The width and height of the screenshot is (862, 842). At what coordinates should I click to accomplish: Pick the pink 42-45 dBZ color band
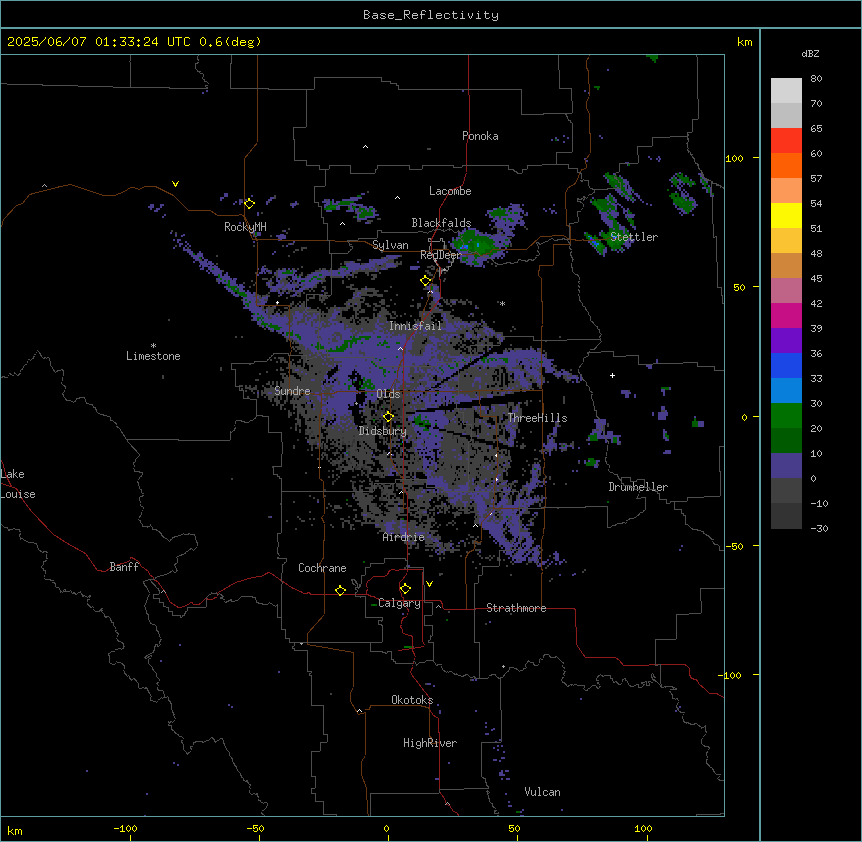(x=786, y=291)
